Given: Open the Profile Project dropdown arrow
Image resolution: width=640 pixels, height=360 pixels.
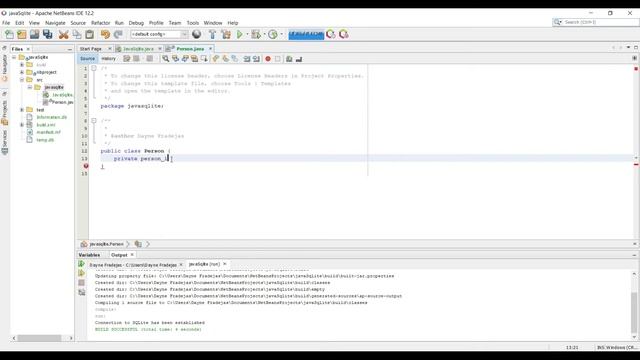Looking at the screenshot, I should coord(282,34).
